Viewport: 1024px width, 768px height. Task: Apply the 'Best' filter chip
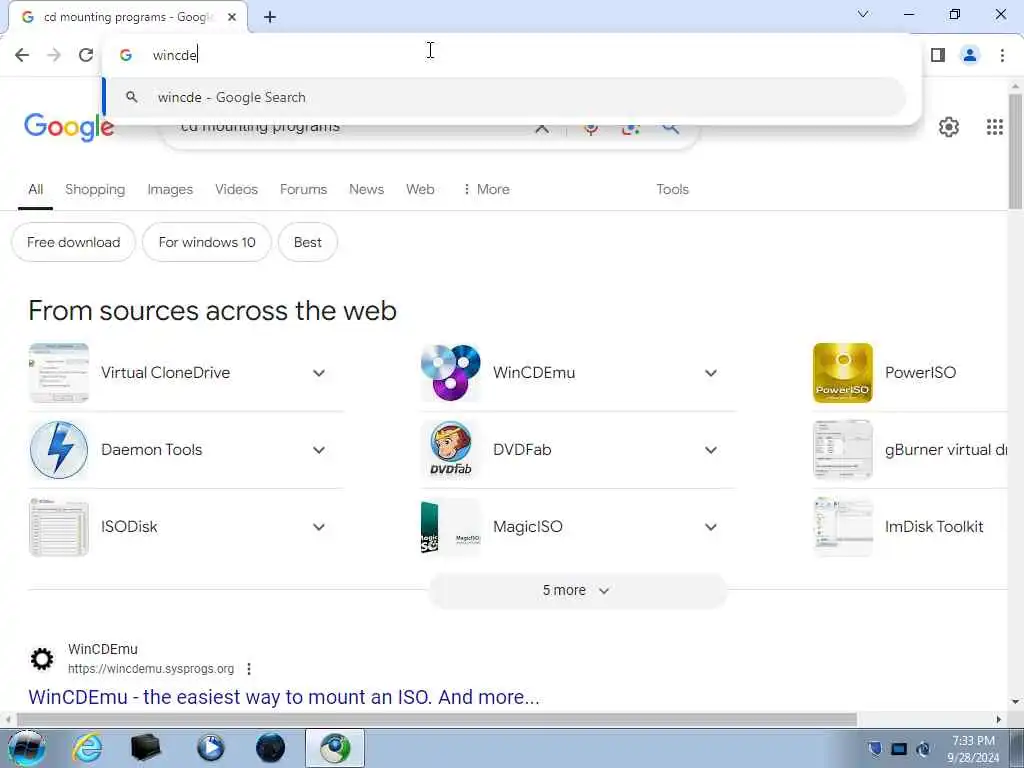[x=308, y=242]
